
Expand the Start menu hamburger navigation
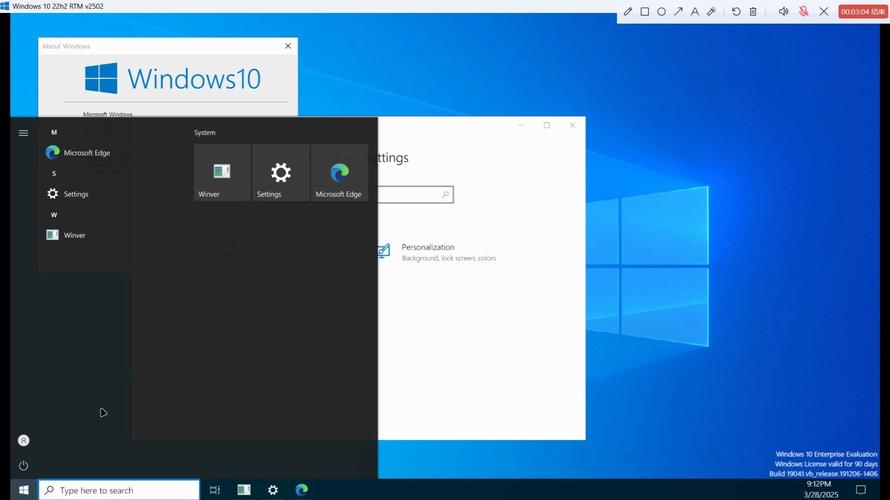[24, 133]
